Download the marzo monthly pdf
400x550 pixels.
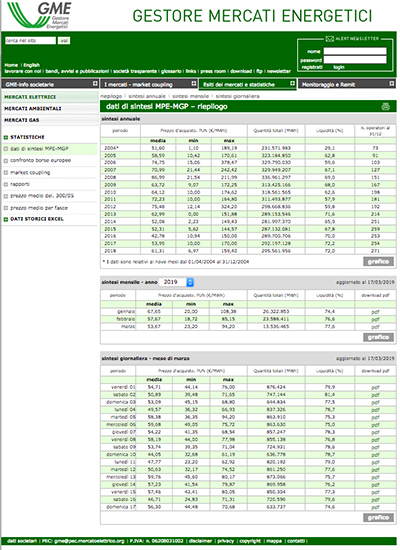click(375, 327)
